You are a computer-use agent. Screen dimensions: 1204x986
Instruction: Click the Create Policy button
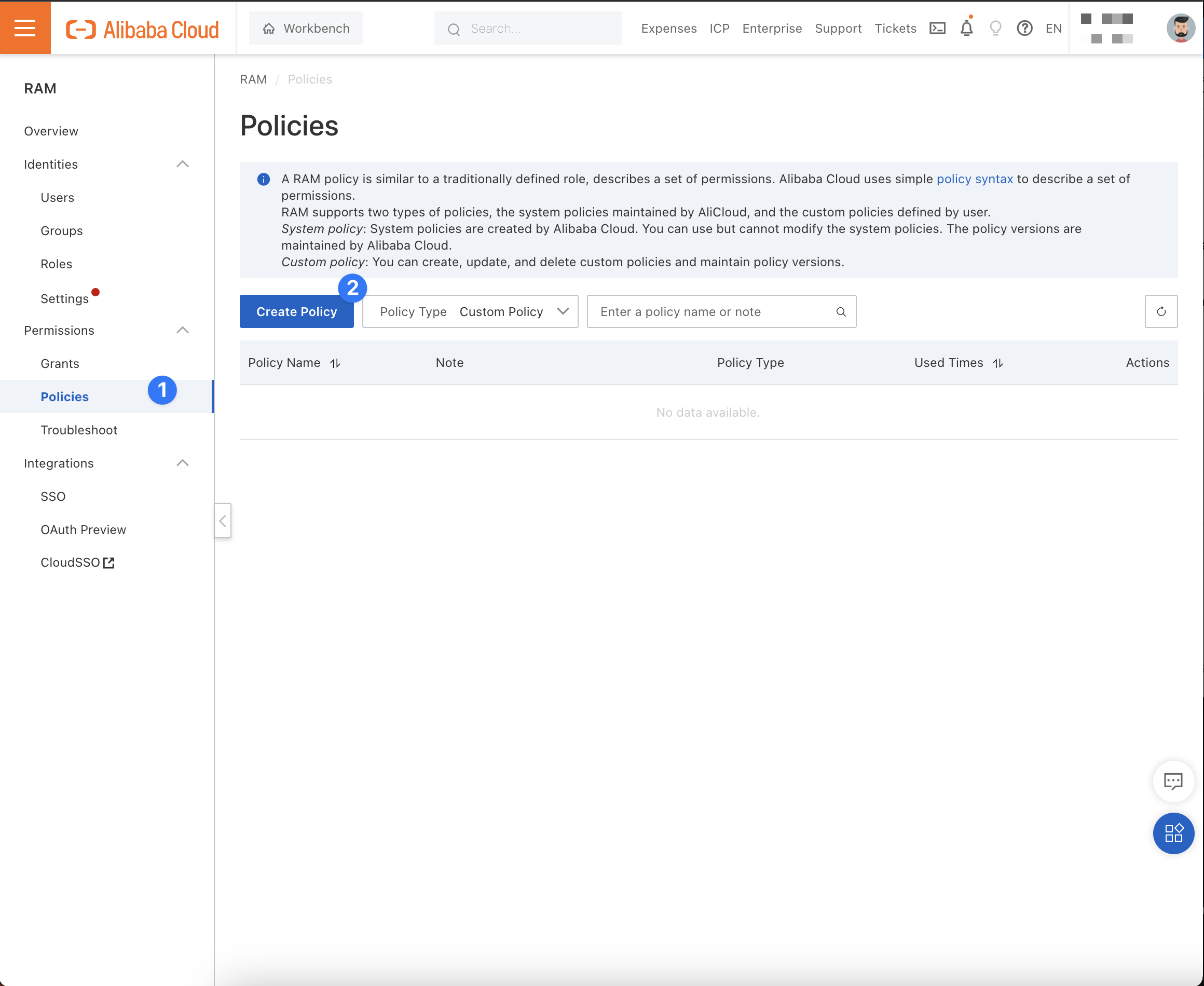pos(296,311)
